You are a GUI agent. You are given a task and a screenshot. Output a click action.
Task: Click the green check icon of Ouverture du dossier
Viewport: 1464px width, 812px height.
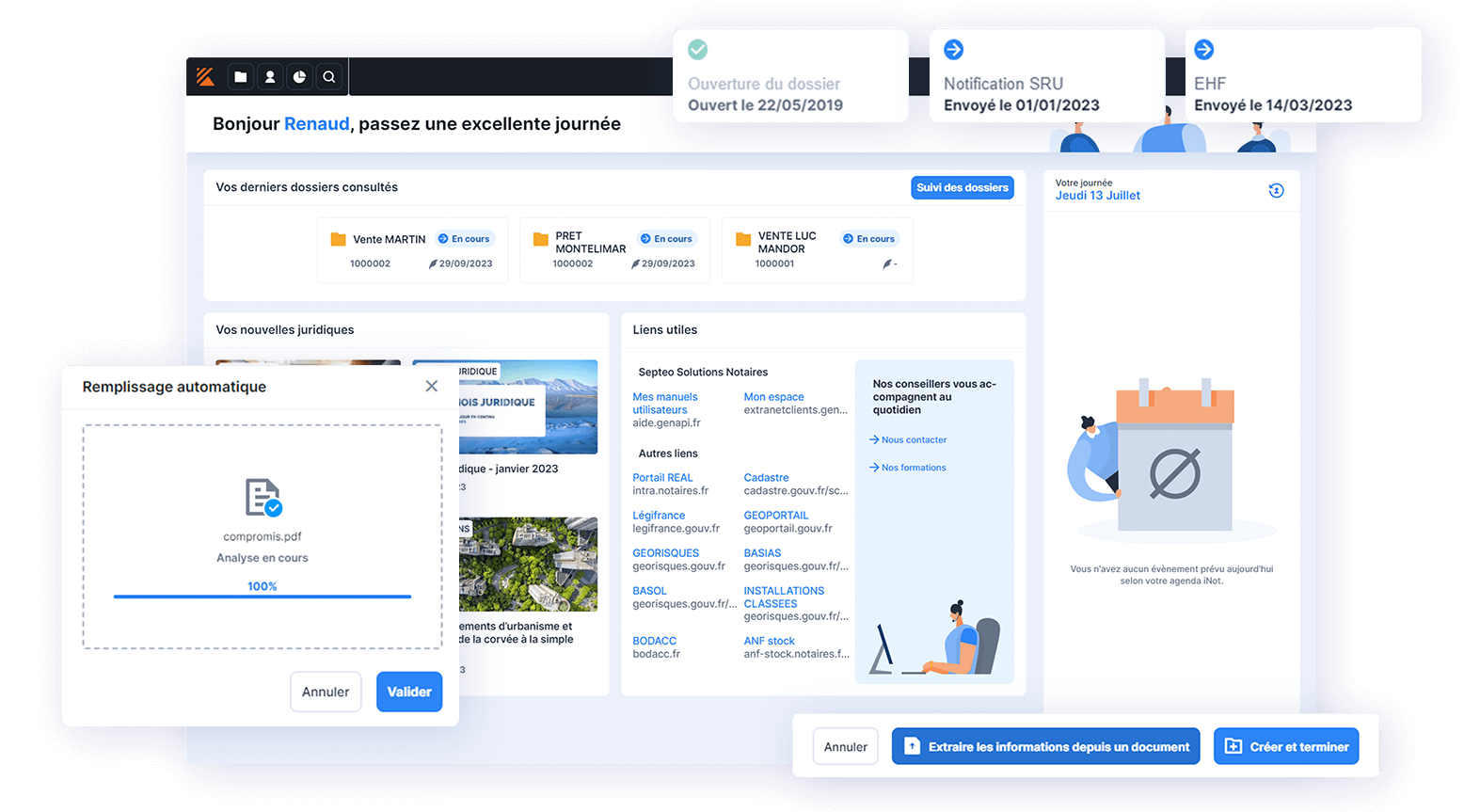698,49
